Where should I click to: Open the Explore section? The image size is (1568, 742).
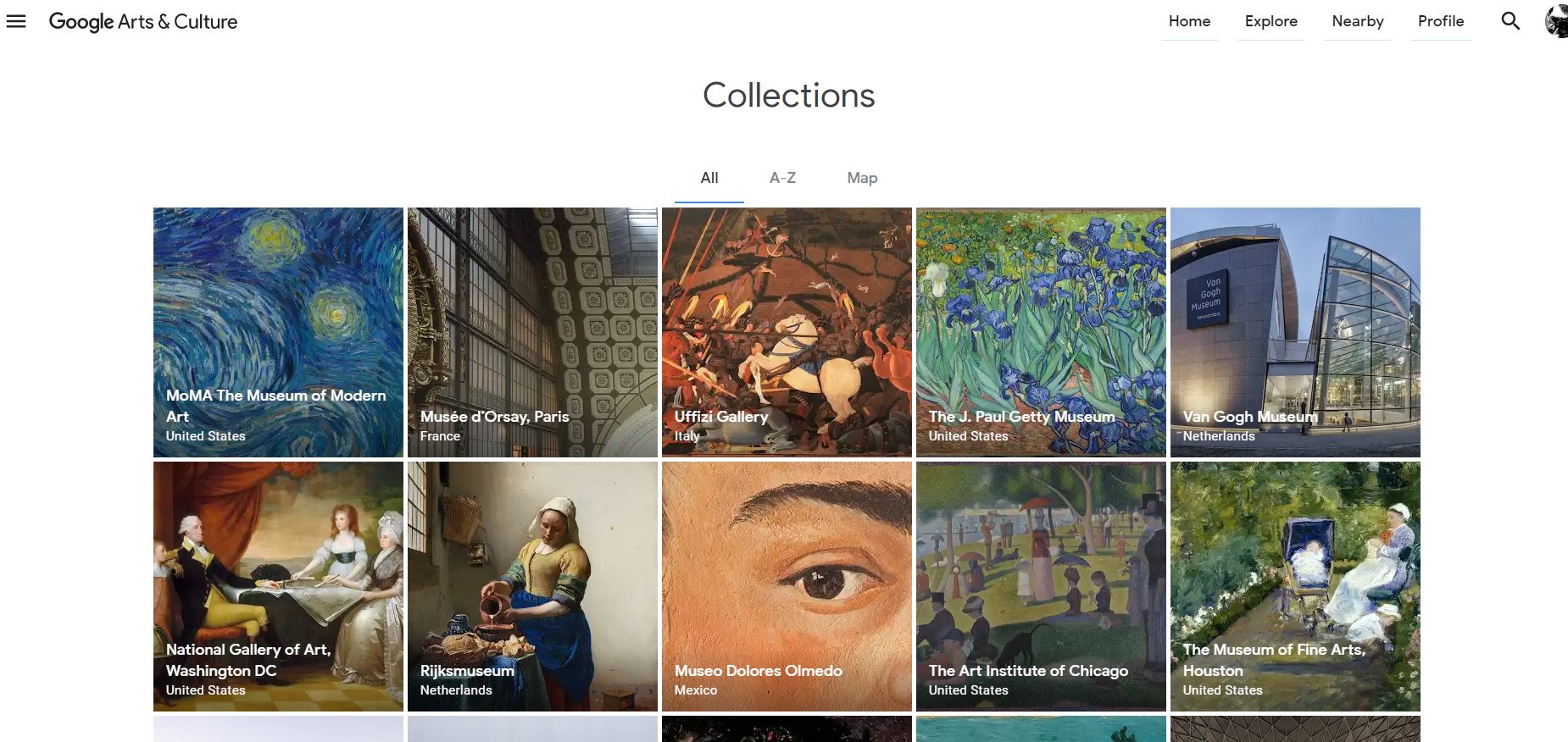(1271, 21)
